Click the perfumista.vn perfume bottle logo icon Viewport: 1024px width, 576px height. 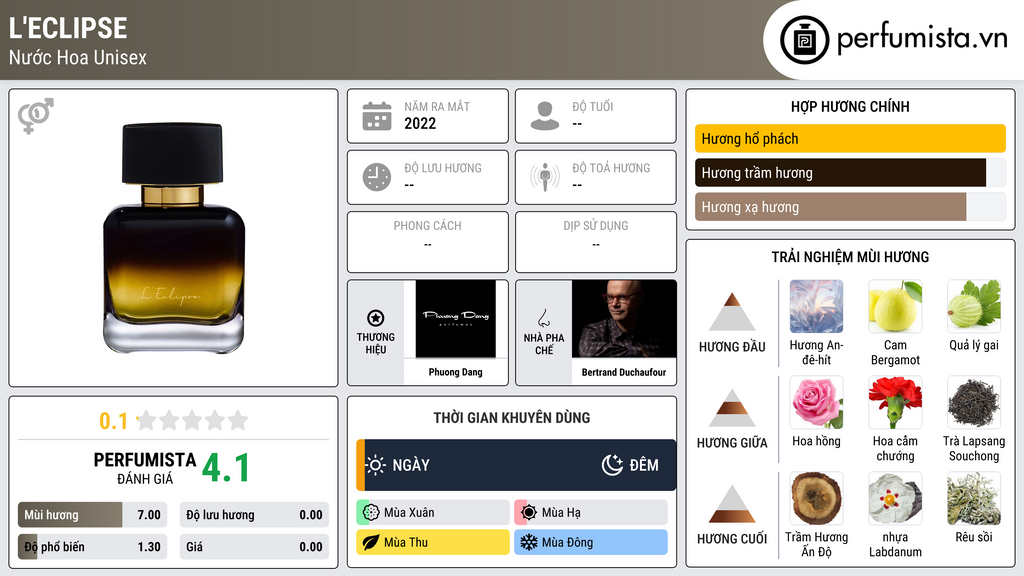(x=804, y=40)
